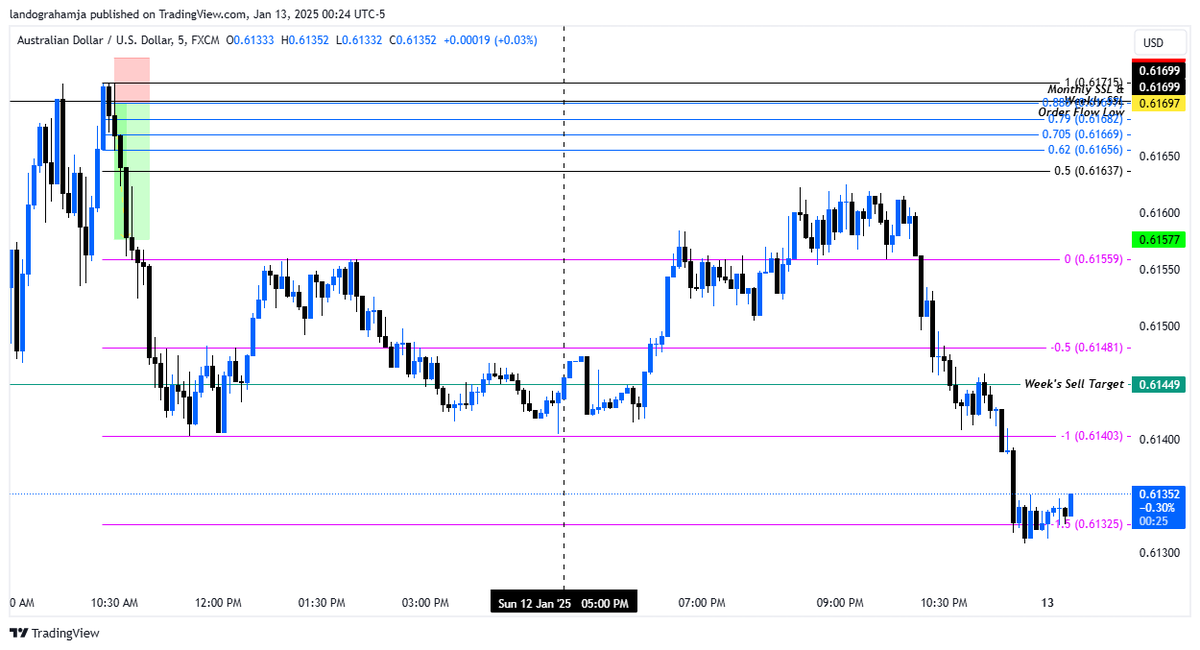This screenshot has height=650, width=1200.
Task: Click the Sun 12 Jan '25 05:00 PM time marker
Action: coord(564,603)
